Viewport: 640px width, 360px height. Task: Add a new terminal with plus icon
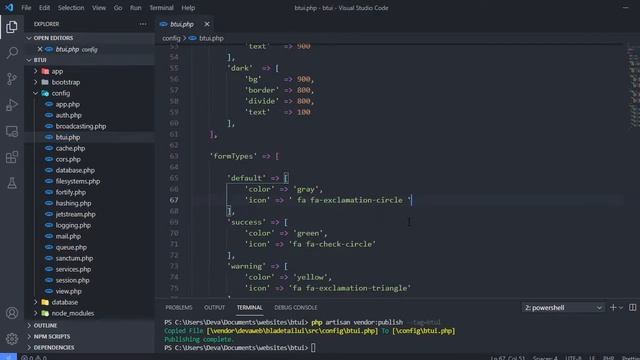pyautogui.click(x=613, y=307)
